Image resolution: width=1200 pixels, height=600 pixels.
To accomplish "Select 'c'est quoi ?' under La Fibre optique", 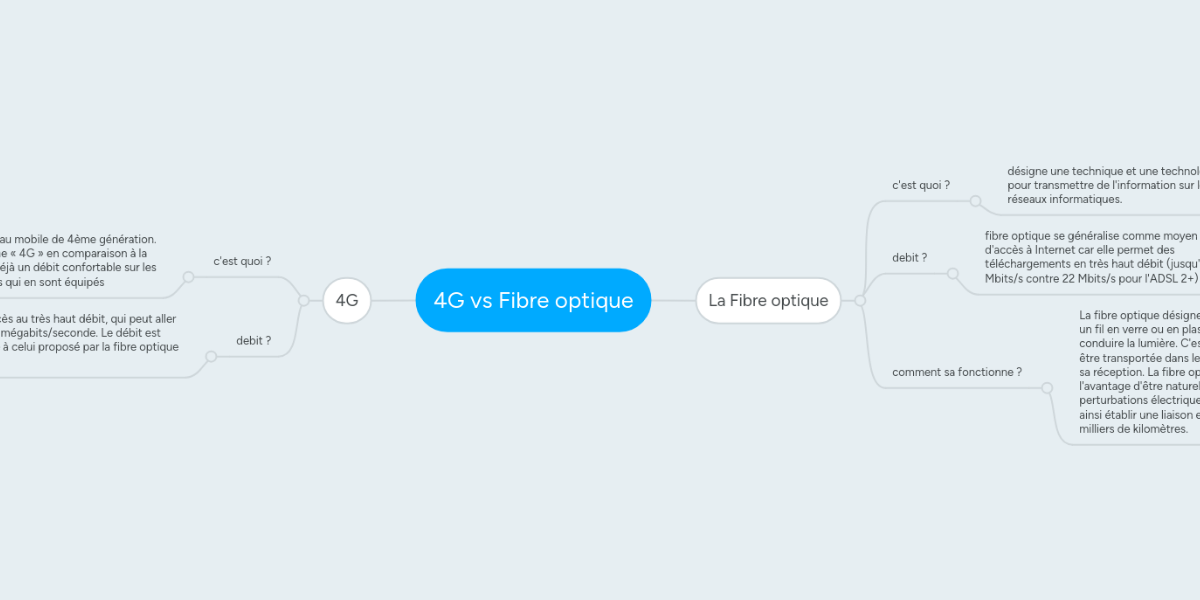I will (x=920, y=185).
